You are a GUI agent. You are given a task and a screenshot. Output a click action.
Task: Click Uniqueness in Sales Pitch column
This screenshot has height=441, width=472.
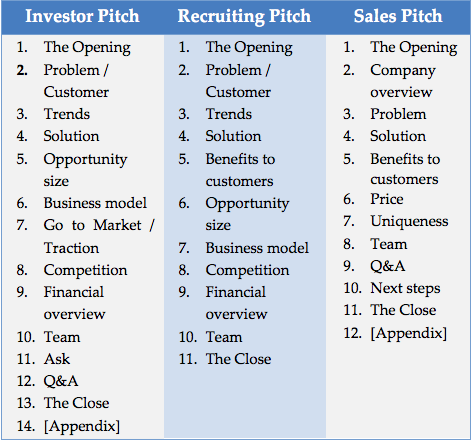click(409, 222)
